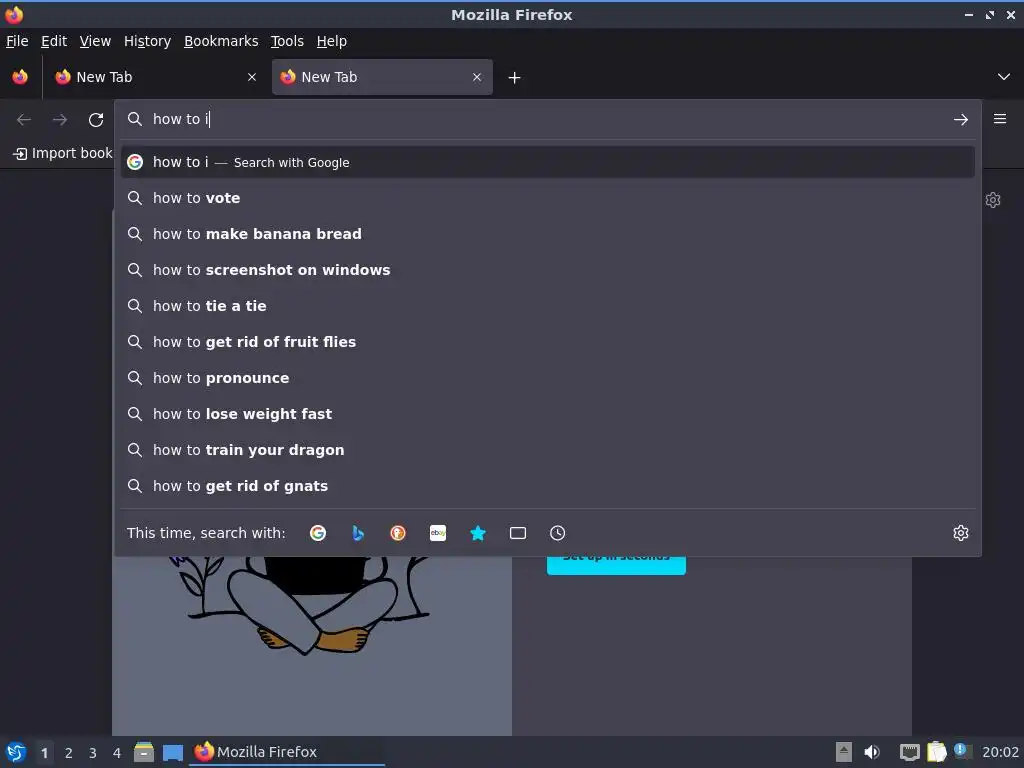Click Import bookmarks toolbar button
Screen dimensions: 1024x768
63,153
